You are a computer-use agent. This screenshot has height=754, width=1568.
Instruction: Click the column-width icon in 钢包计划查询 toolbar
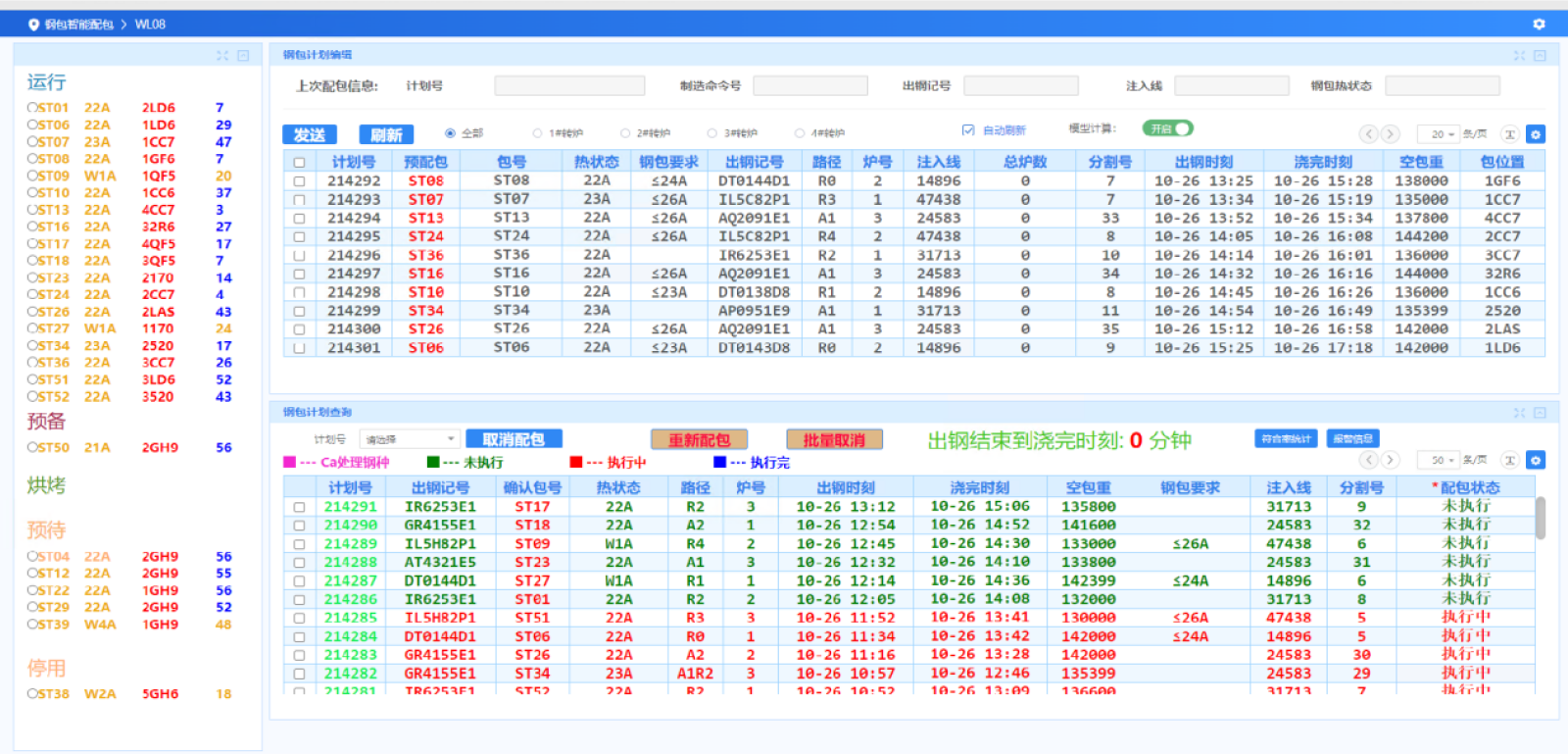pyautogui.click(x=1510, y=460)
